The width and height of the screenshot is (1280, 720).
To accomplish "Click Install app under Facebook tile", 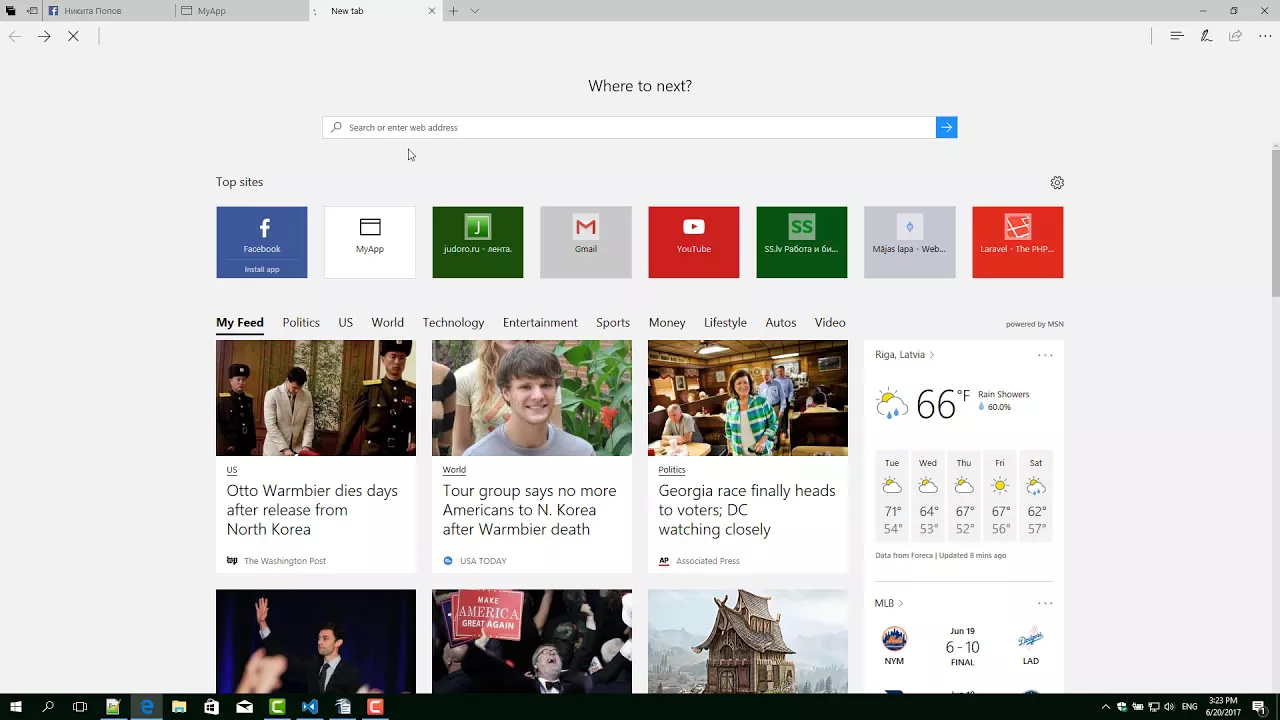I will coord(262,269).
